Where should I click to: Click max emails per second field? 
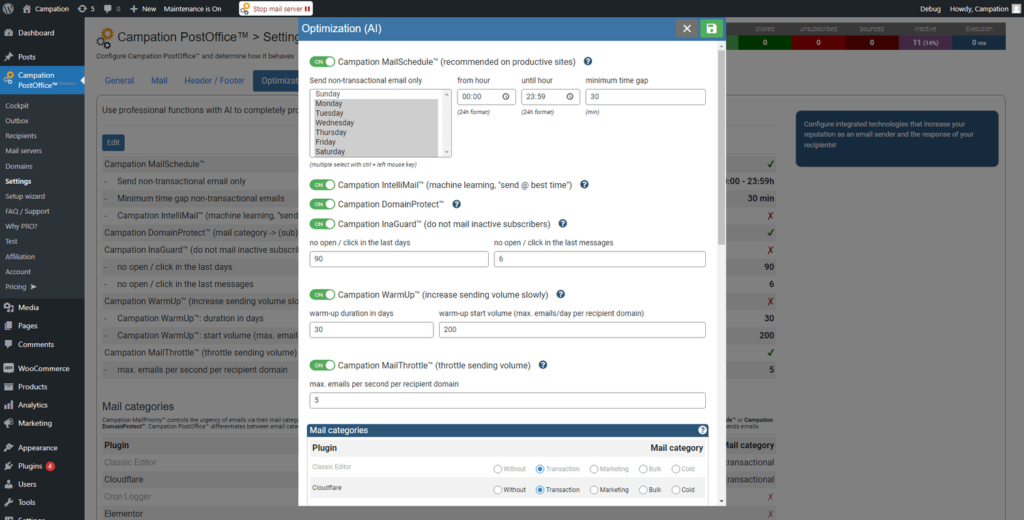coord(507,400)
